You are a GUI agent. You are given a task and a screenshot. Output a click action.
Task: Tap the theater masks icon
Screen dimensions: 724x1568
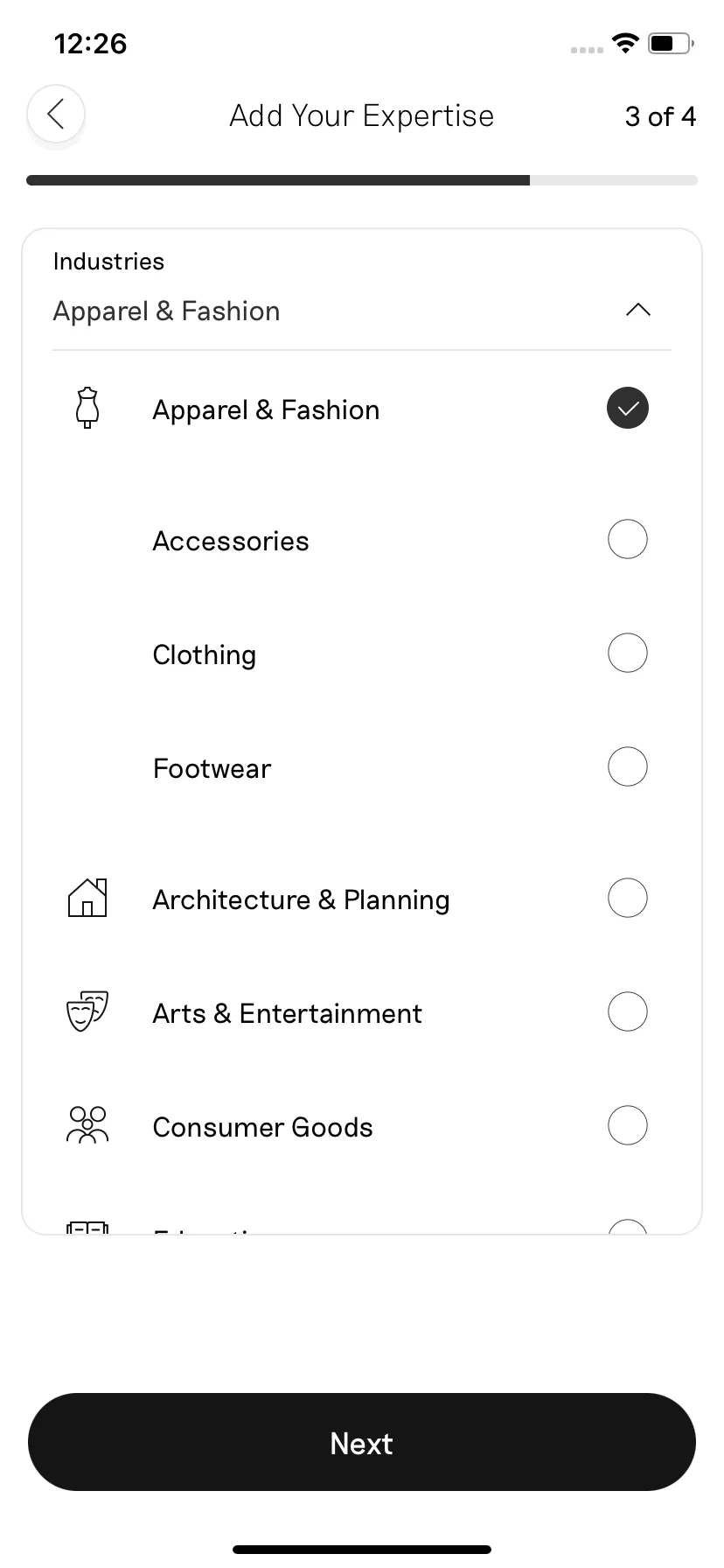(x=87, y=1011)
